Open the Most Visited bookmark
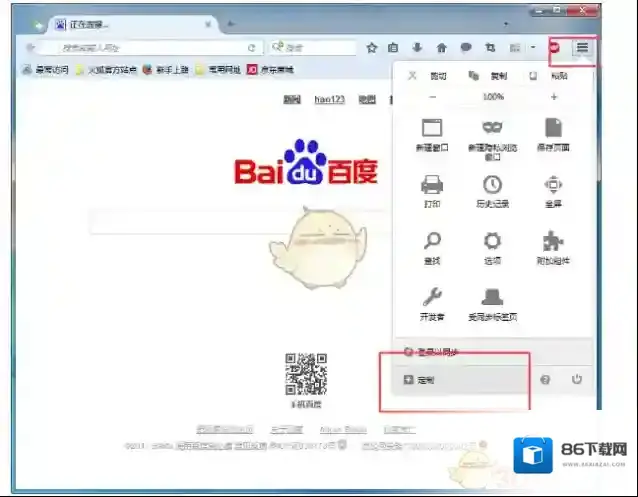Screen dimensions: 638x497 [45, 70]
